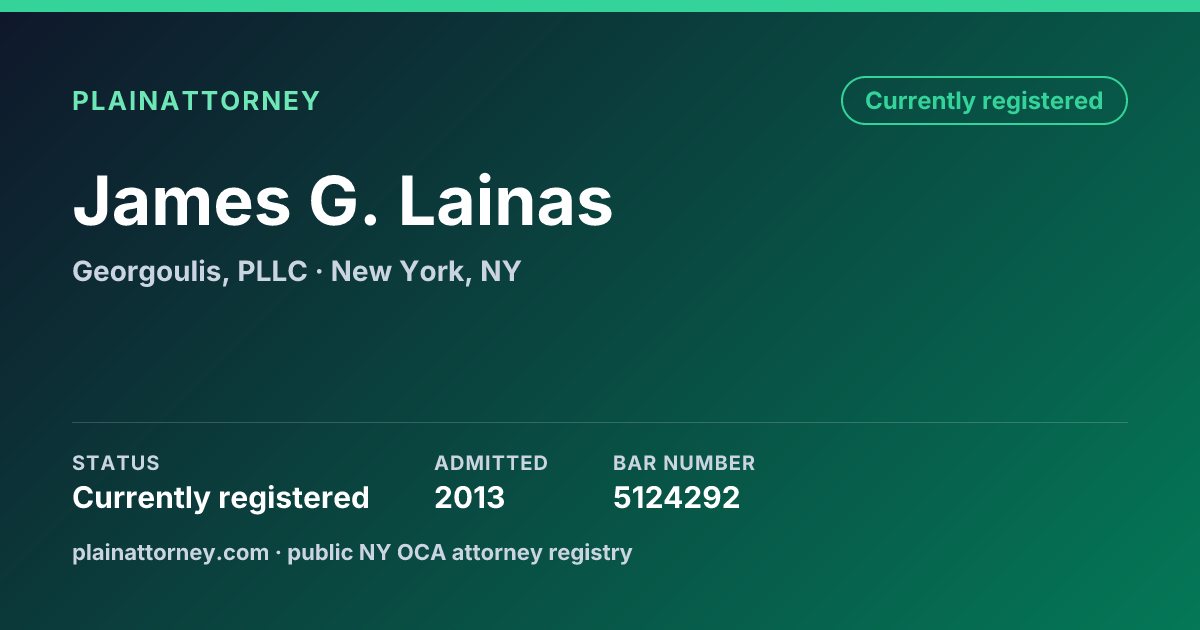1200x630 pixels.
Task: Select the bar number 5124292
Action: (676, 498)
